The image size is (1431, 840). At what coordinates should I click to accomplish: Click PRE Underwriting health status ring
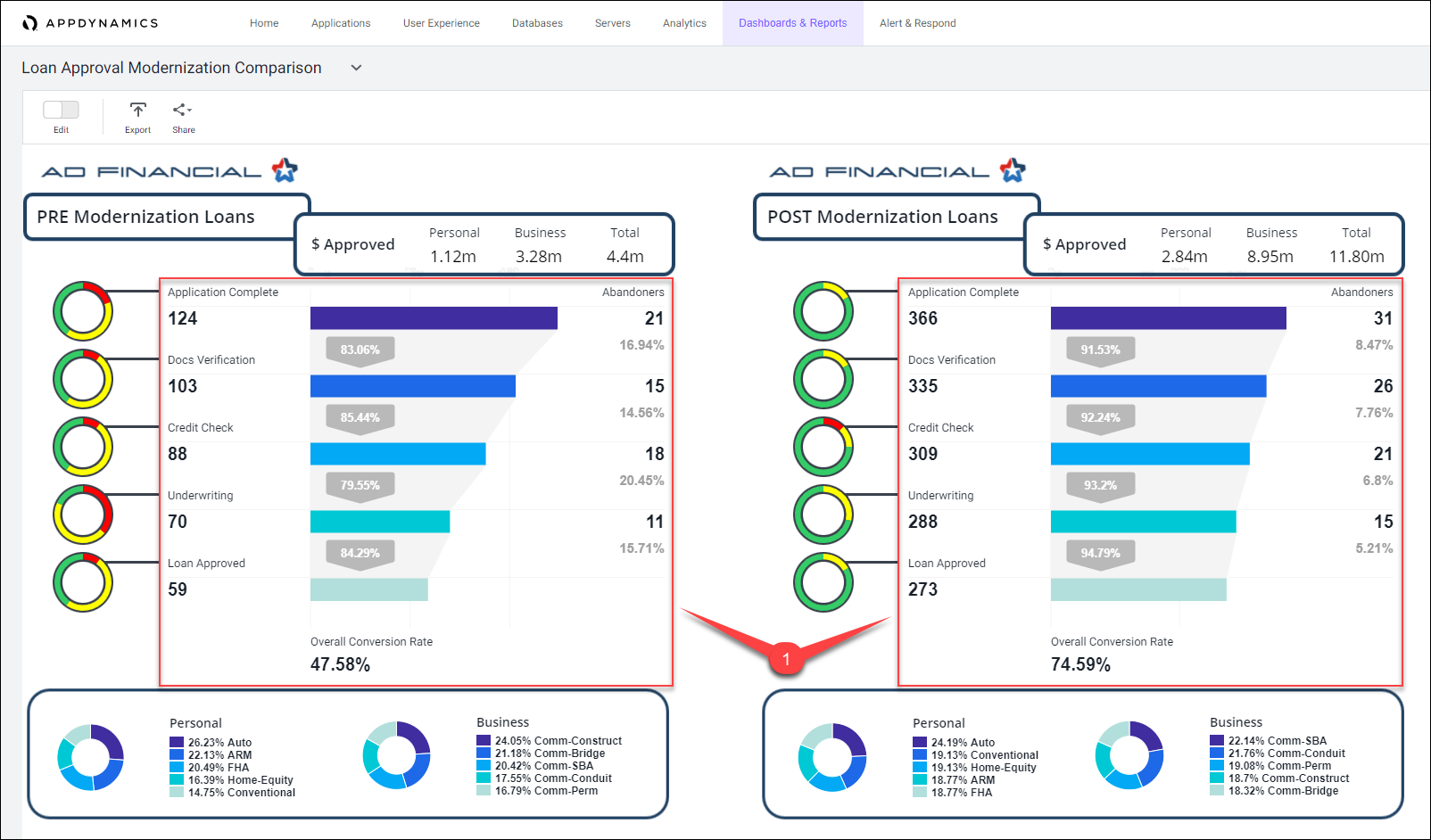(83, 515)
